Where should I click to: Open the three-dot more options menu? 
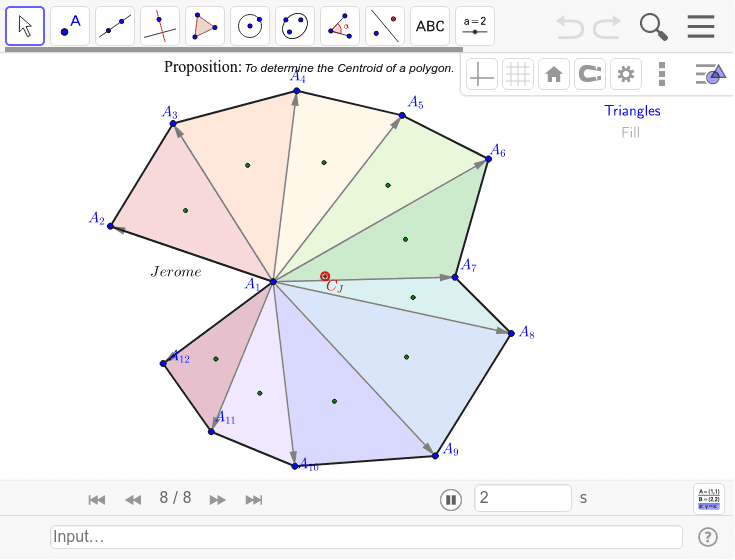662,74
